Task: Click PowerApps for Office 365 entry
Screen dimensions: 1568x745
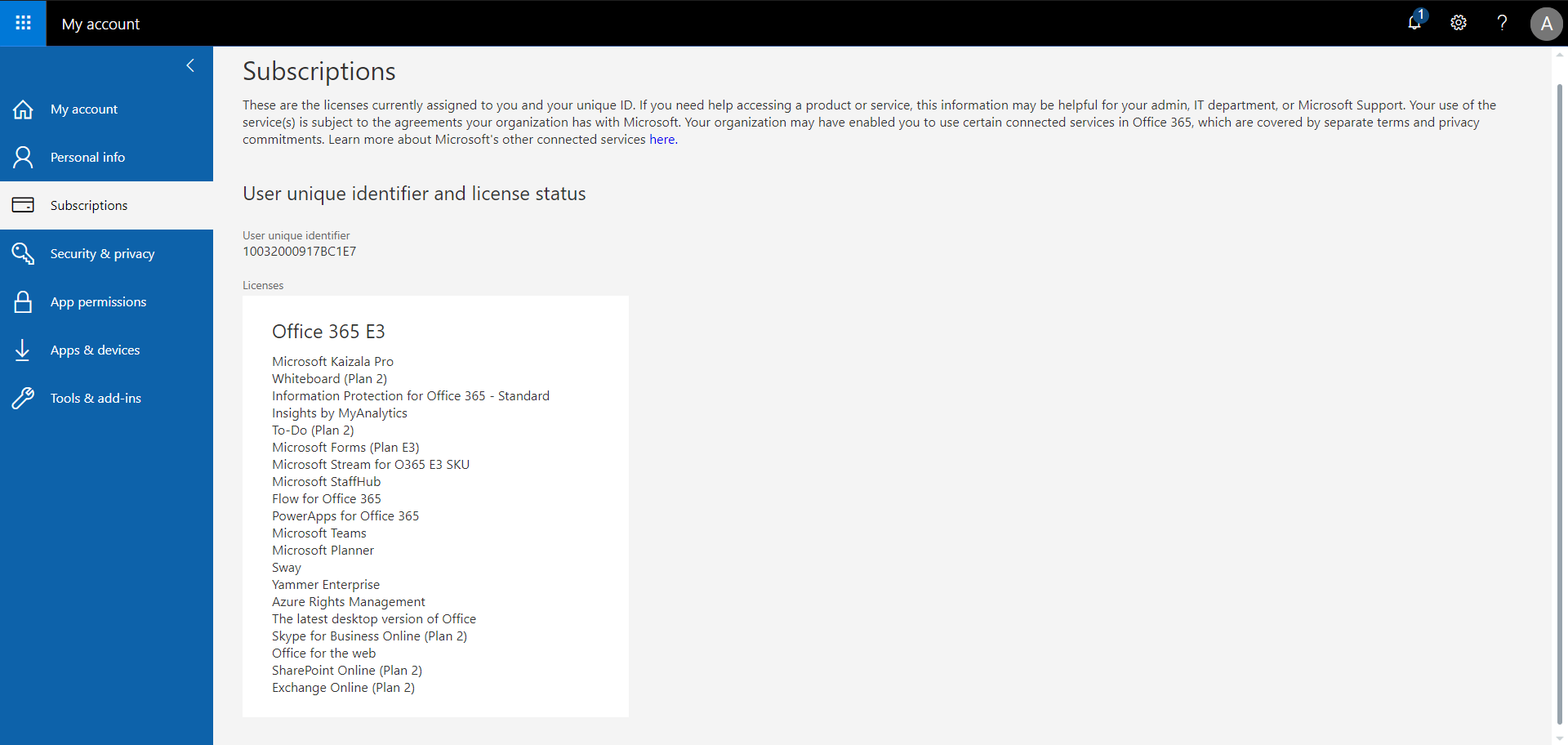Action: coord(345,516)
